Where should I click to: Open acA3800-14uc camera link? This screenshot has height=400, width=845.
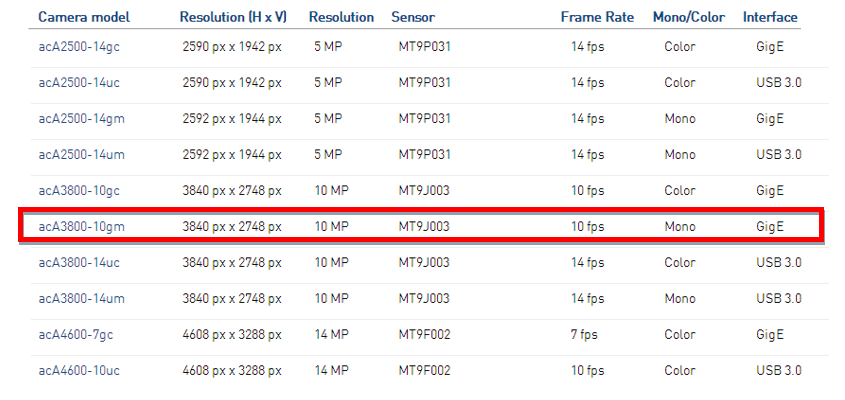[x=81, y=263]
